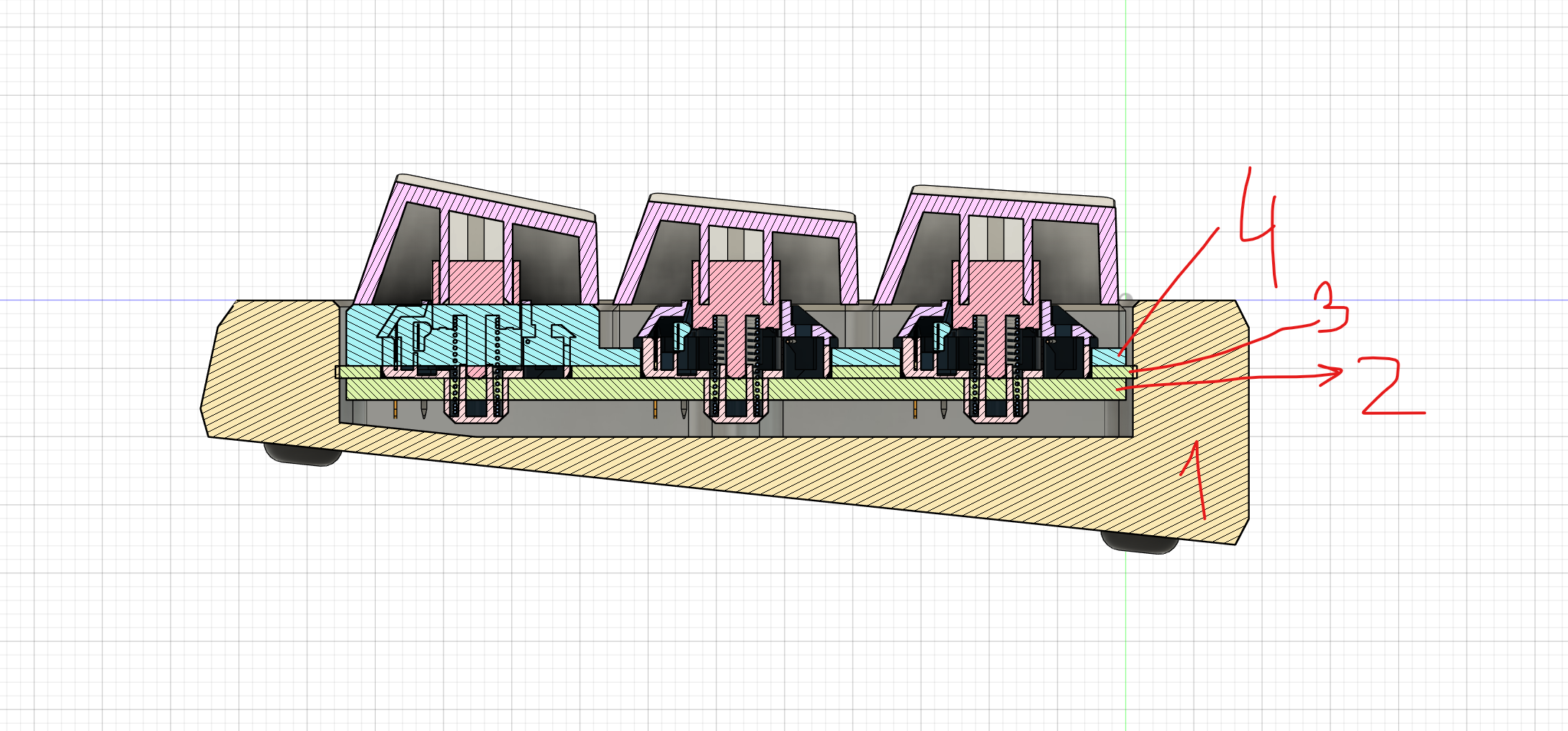The image size is (1568, 731).
Task: Click the handwritten red number 3
Action: coord(1331,310)
